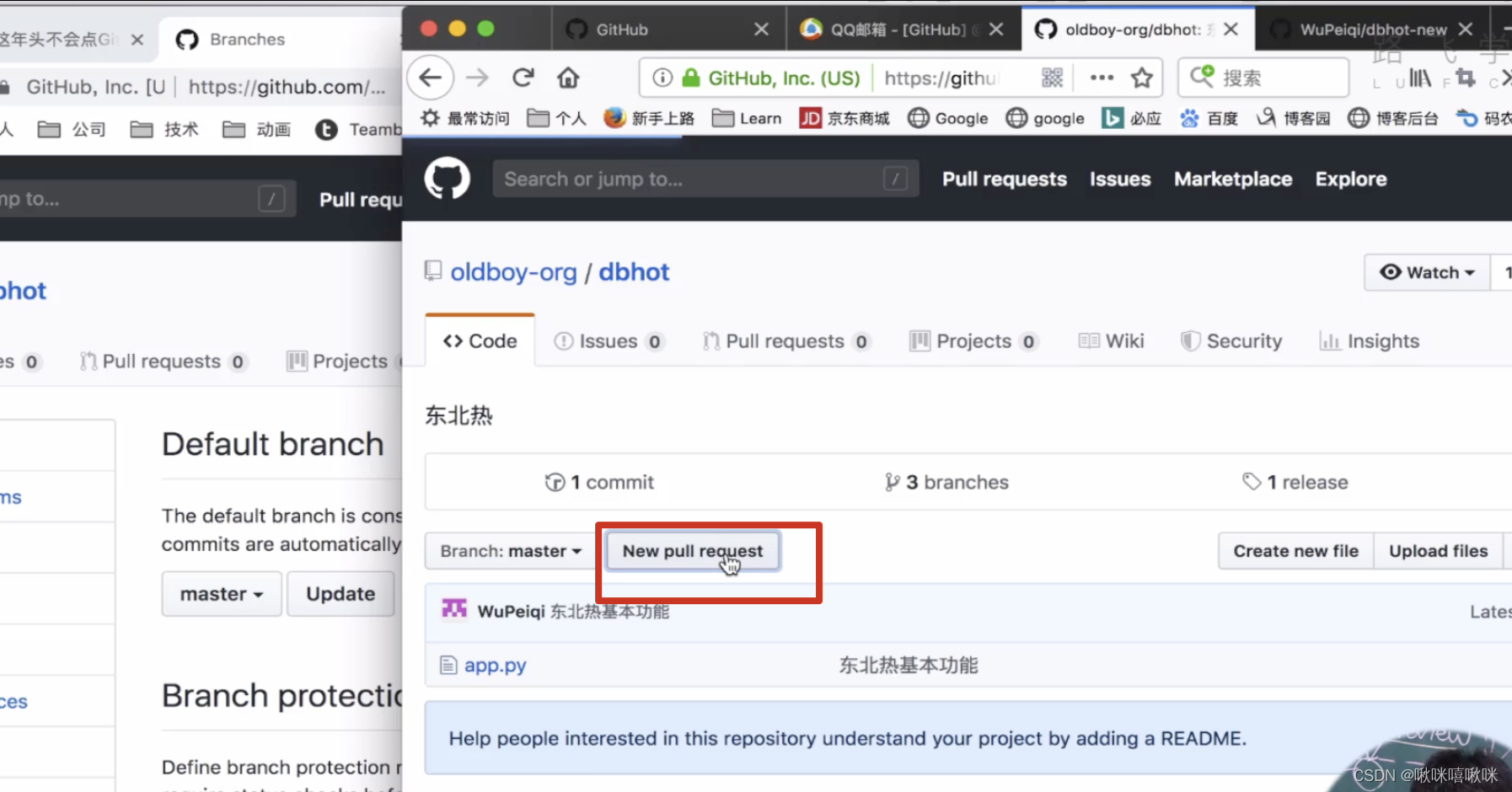Open the 博客园 bookmark
Screen dimensions: 1512x792
click(x=1293, y=119)
